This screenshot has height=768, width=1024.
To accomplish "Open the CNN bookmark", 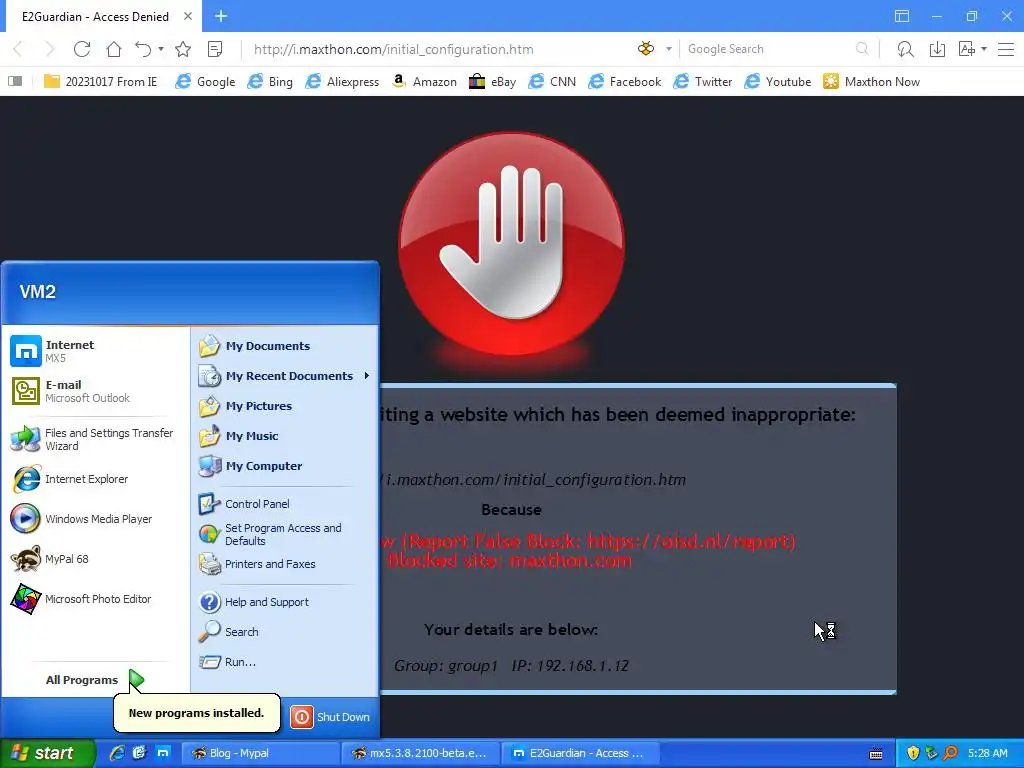I will click(552, 82).
